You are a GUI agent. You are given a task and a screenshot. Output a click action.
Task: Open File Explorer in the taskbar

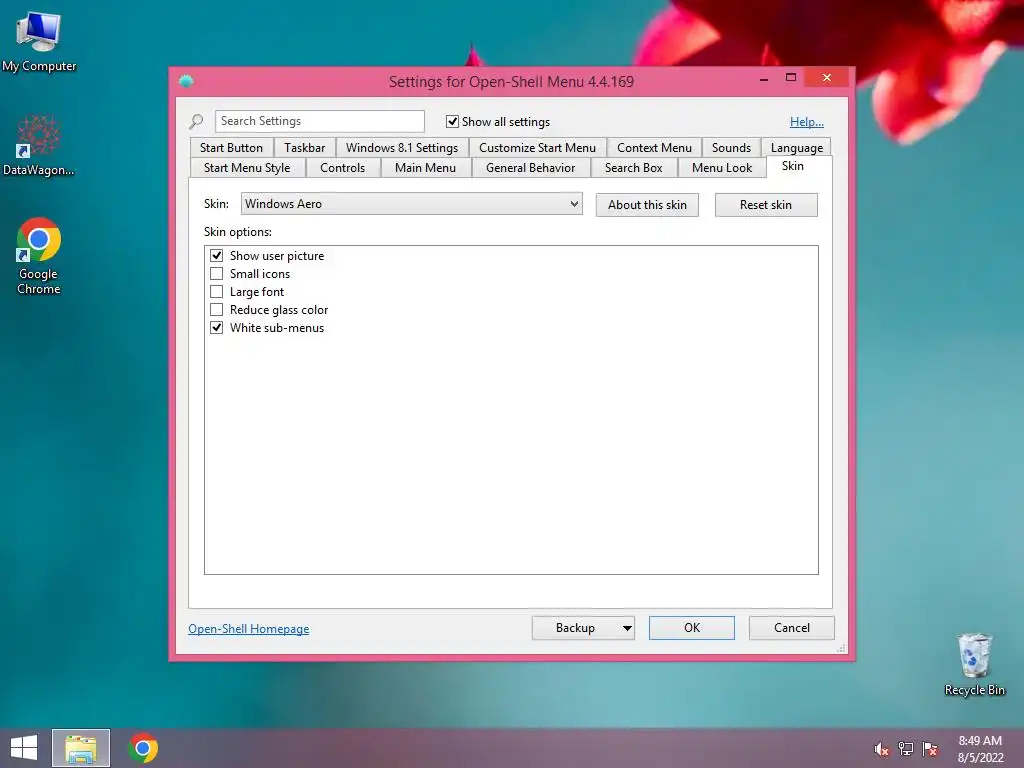81,748
